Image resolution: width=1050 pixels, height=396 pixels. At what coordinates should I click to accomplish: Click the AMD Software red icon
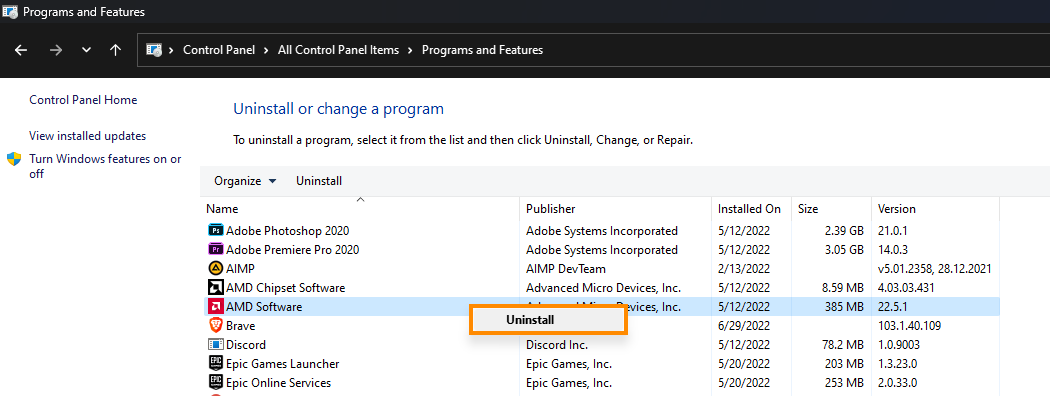coord(215,307)
